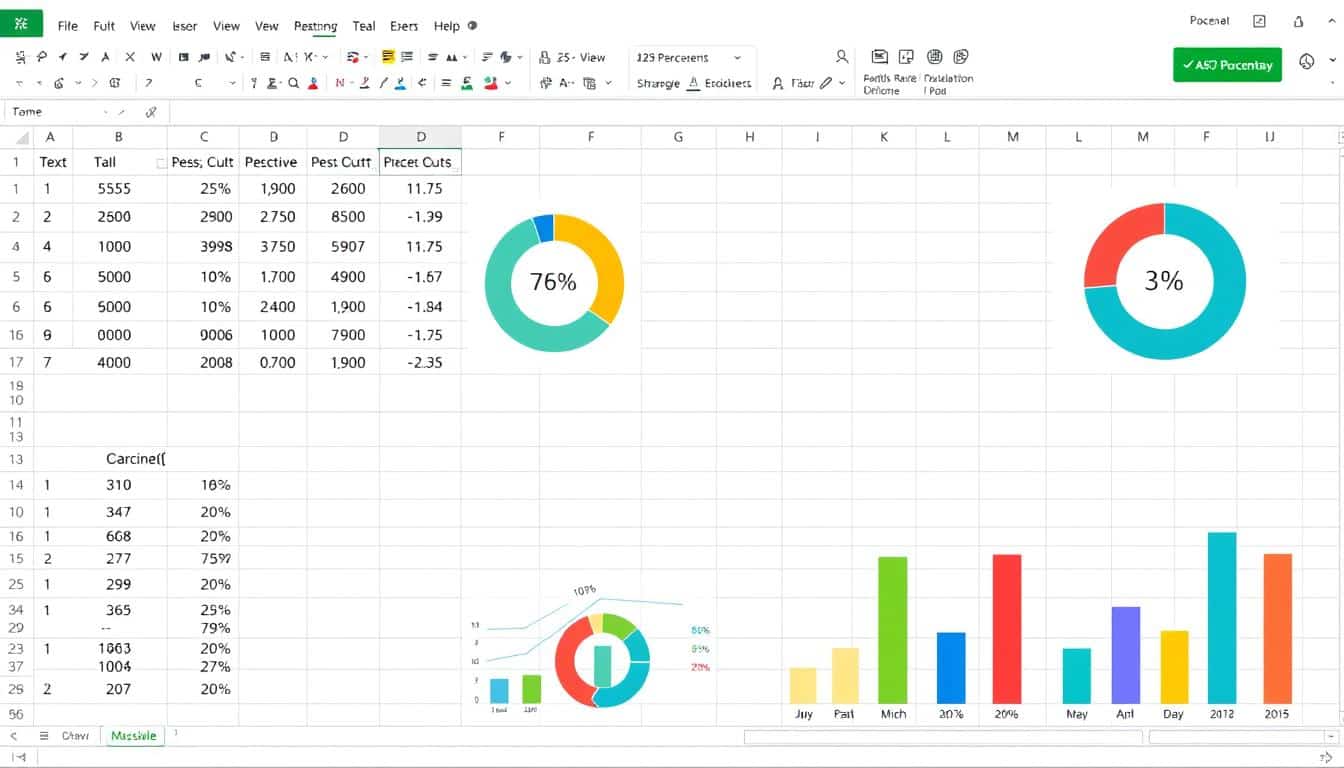Open the Fult menu

pyautogui.click(x=104, y=26)
